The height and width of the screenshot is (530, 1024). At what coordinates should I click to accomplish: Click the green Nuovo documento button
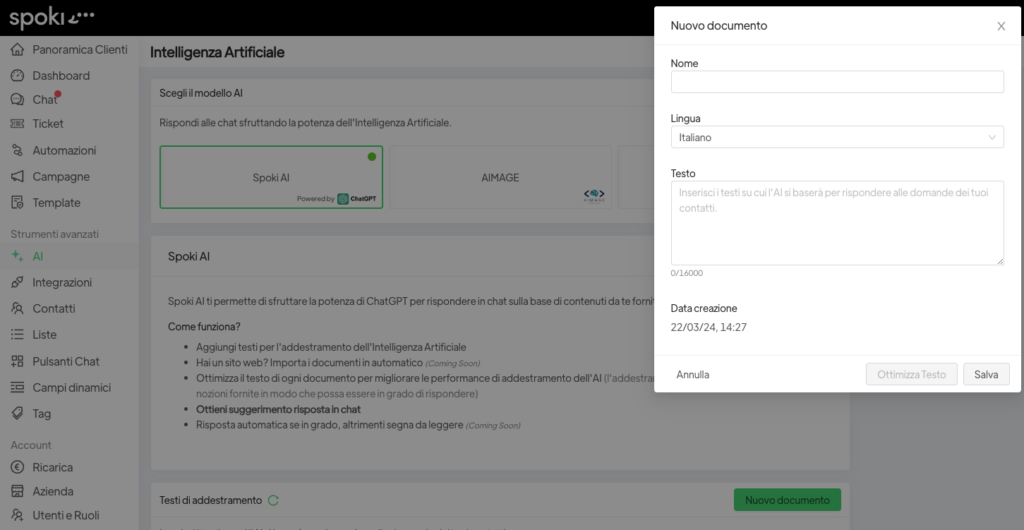(787, 500)
